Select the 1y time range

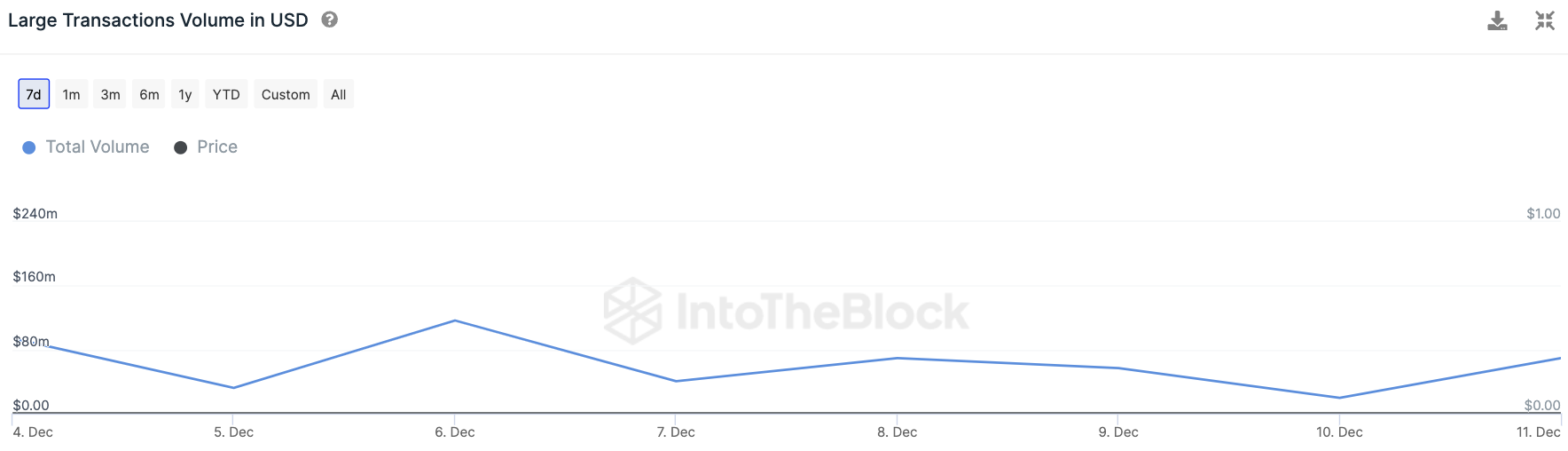184,94
